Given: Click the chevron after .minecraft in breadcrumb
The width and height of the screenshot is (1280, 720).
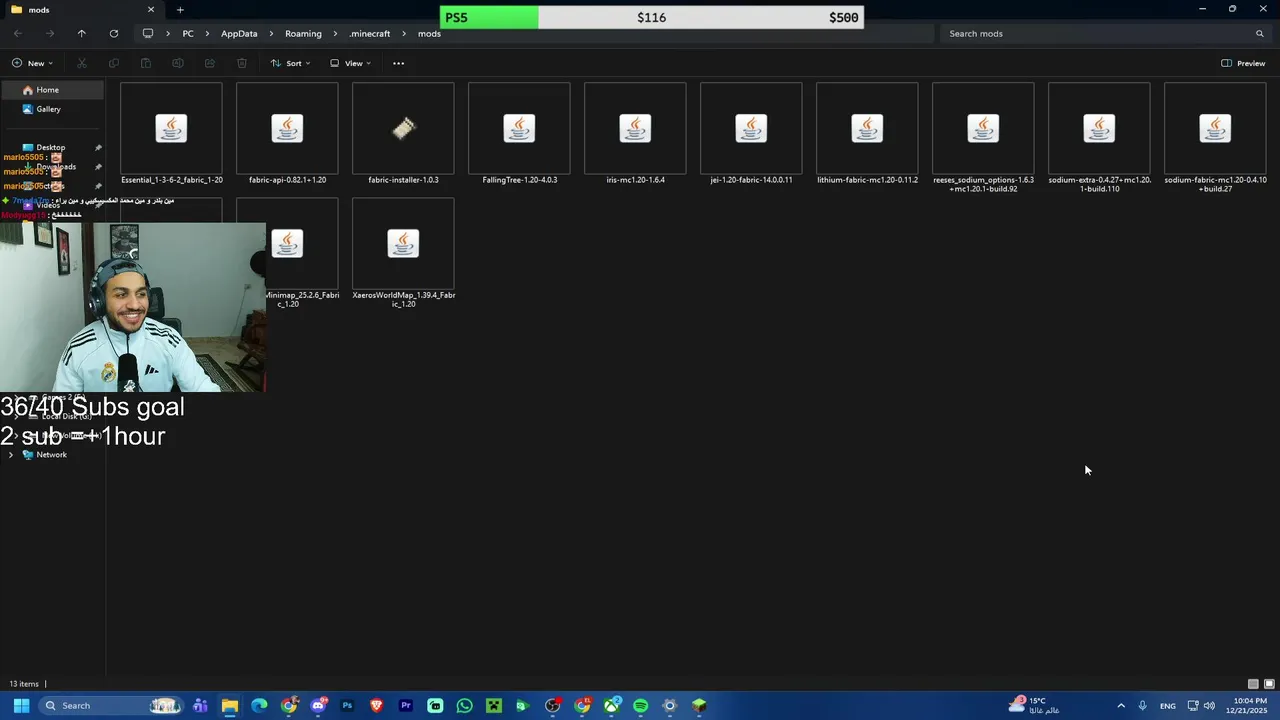Looking at the screenshot, I should click(x=404, y=33).
